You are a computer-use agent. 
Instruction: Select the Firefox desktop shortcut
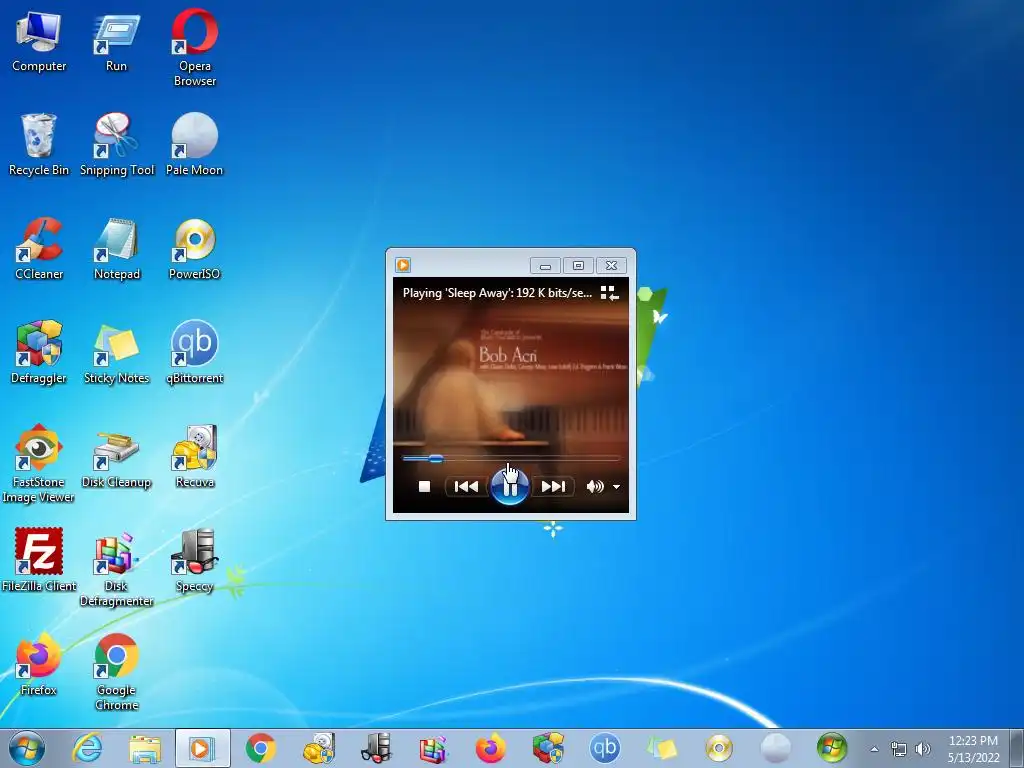click(39, 664)
